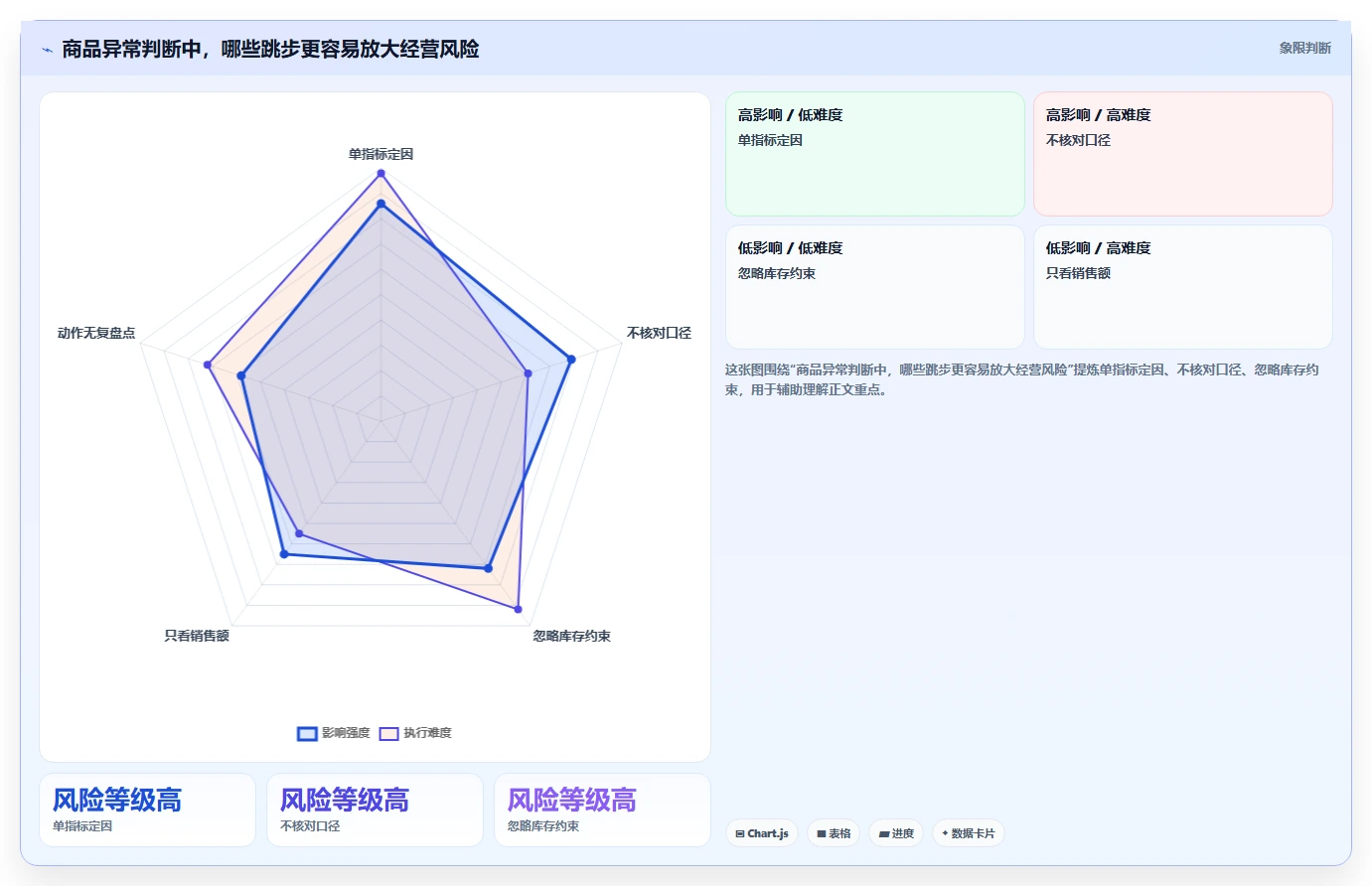Image resolution: width=1372 pixels, height=886 pixels.
Task: Click the description paragraph under quadrants
Action: 1021,379
